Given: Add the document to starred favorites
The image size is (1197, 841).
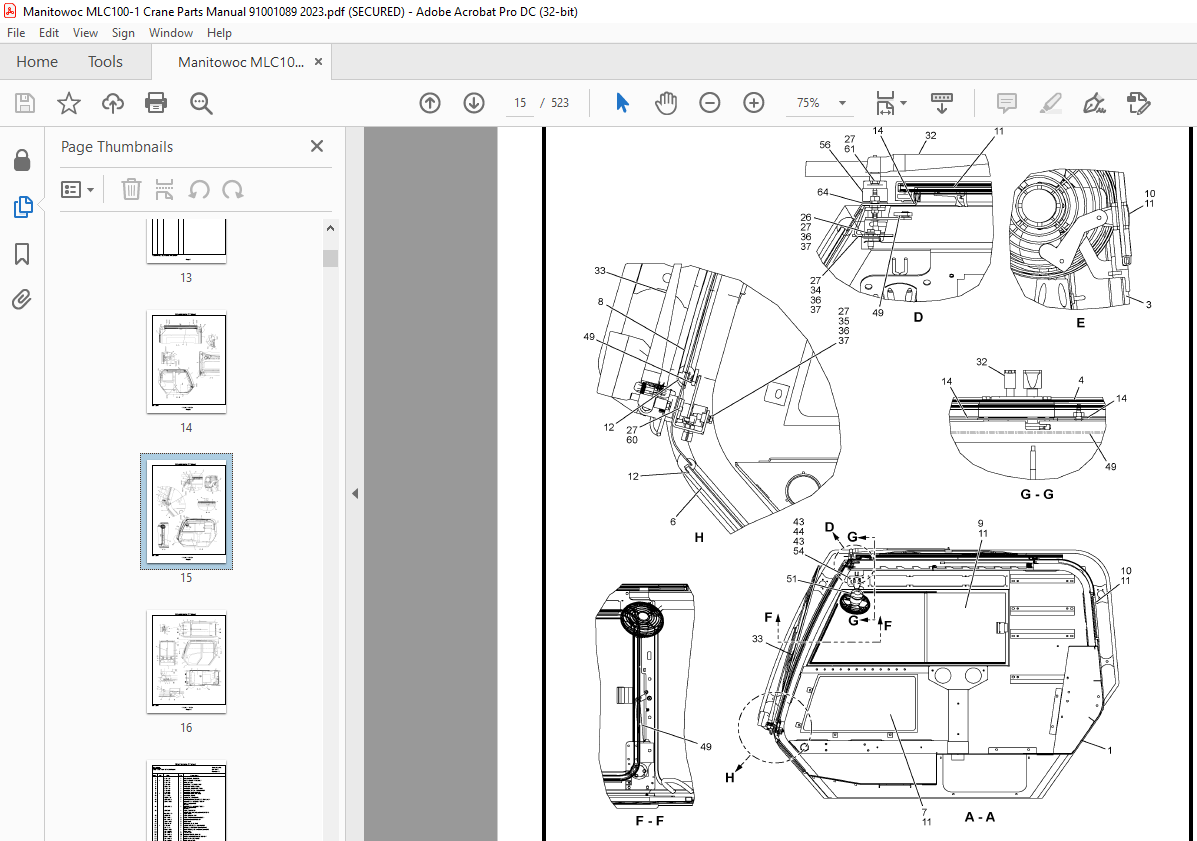Looking at the screenshot, I should [69, 103].
